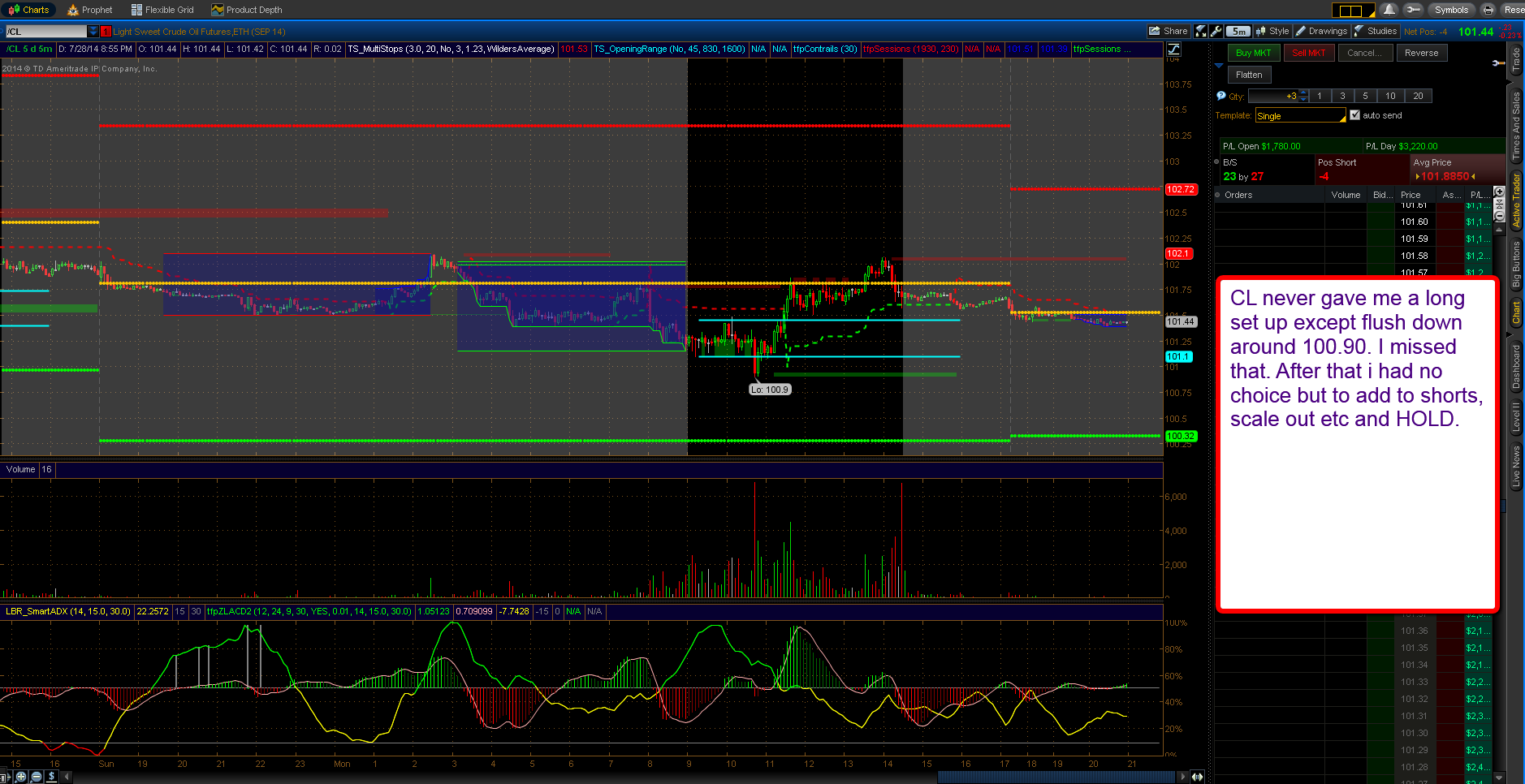
Task: Click the Sell MKT button
Action: (x=1307, y=53)
